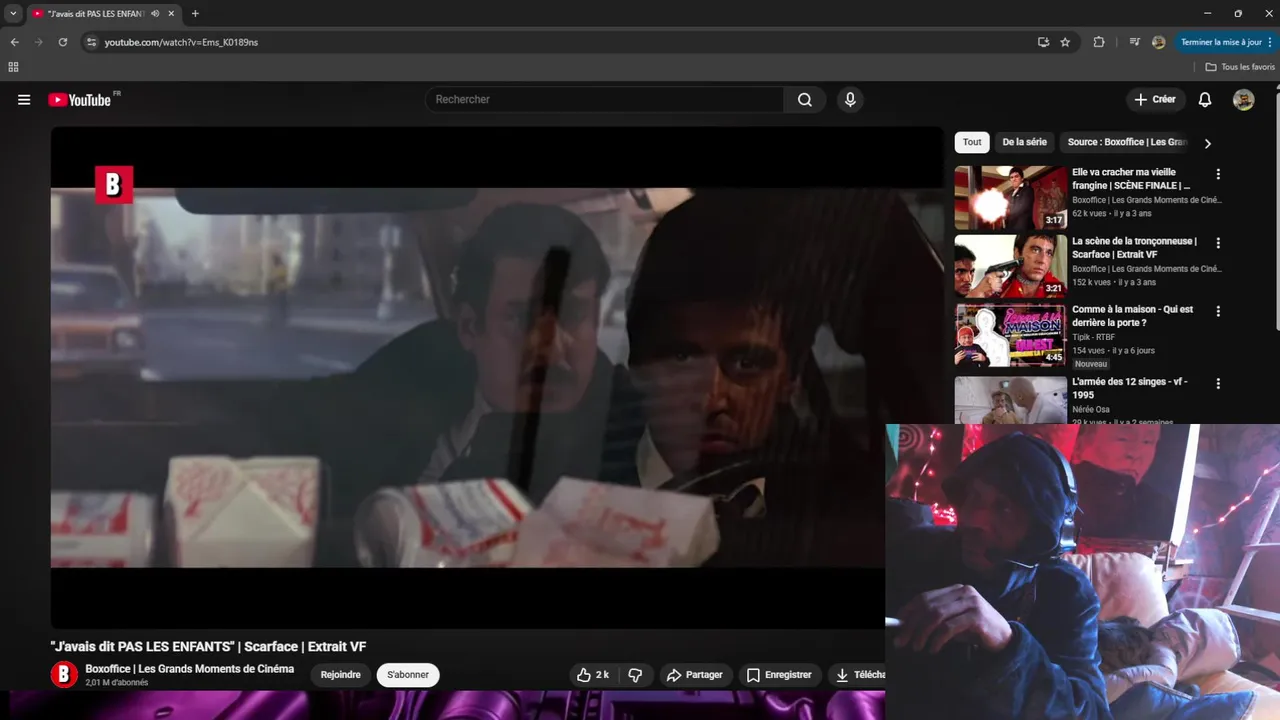Open the Chrome three-dot menu
Screen dimensions: 1280x720
point(1270,42)
